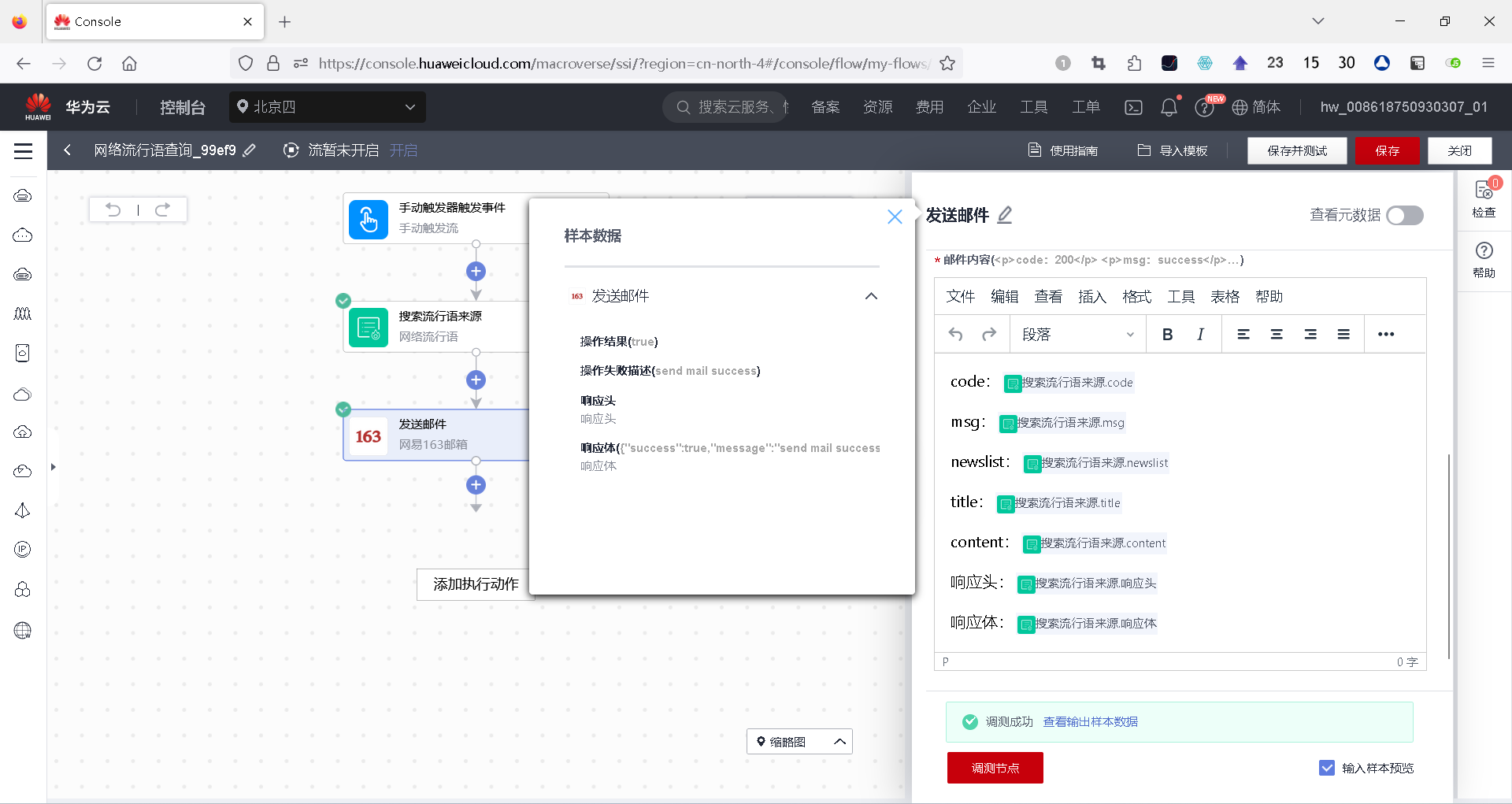Click 导入模板 import template
The image size is (1512, 804).
point(1173,150)
